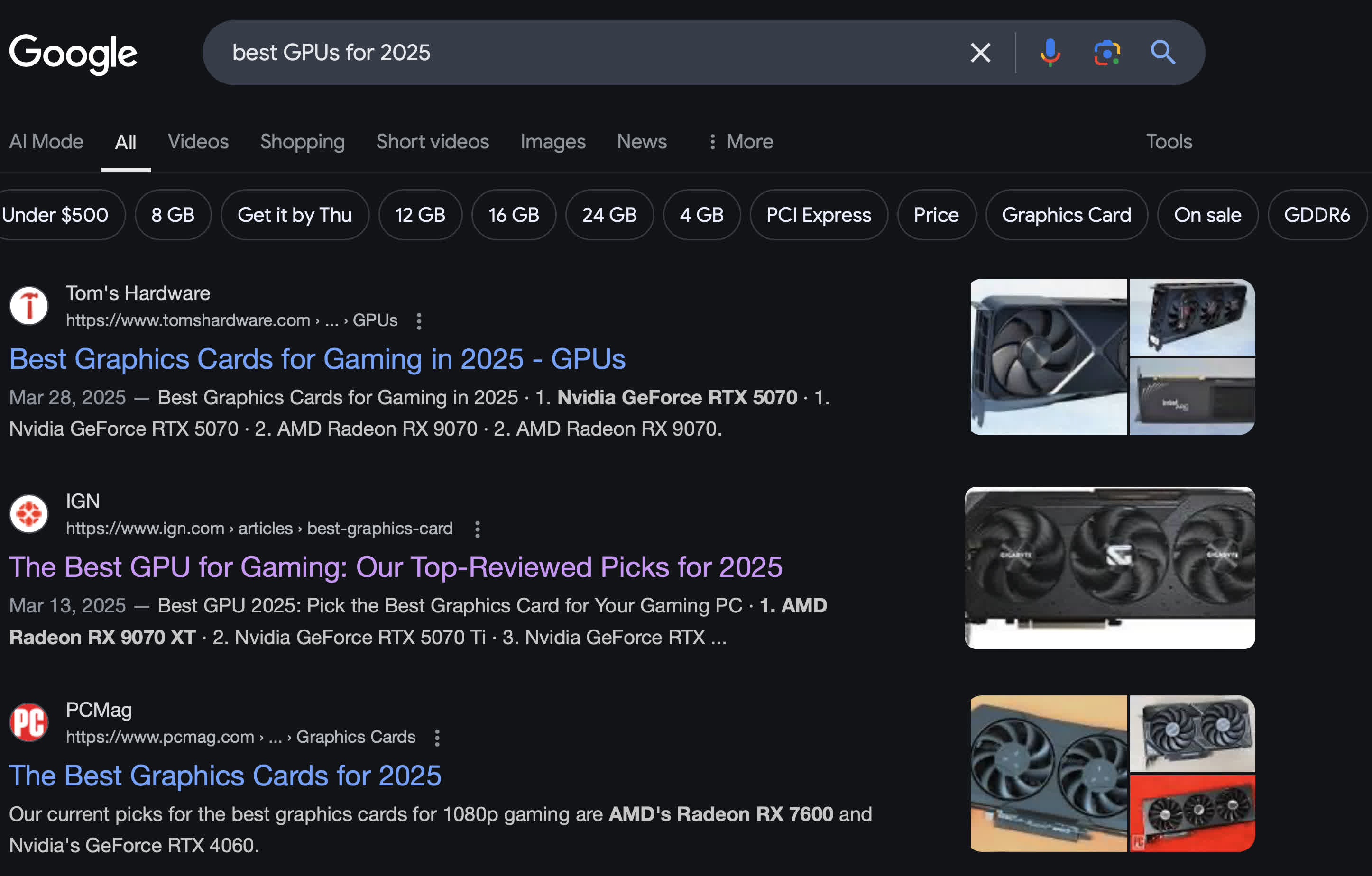Open three-dot menu beside IGN result
This screenshot has width=1372, height=876.
(x=478, y=529)
